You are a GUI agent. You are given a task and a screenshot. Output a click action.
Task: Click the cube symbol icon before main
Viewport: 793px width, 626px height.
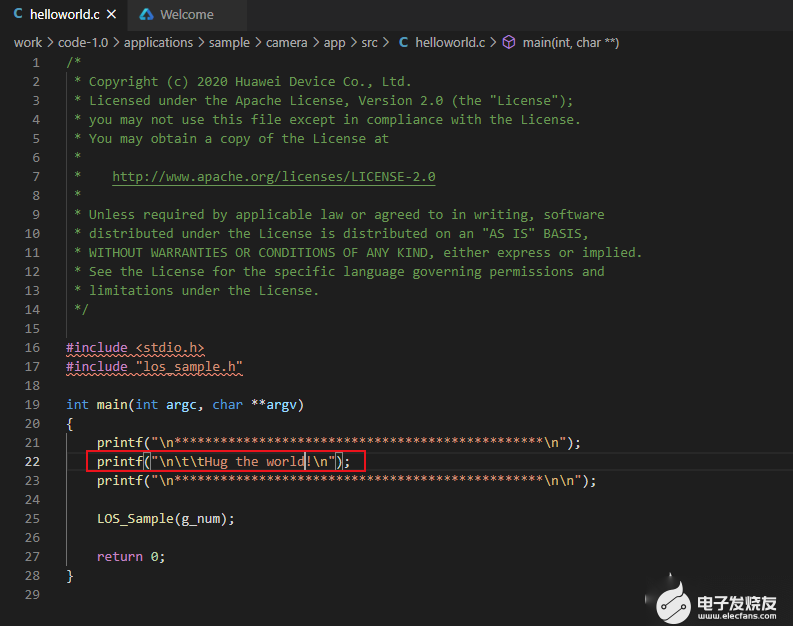[x=509, y=42]
